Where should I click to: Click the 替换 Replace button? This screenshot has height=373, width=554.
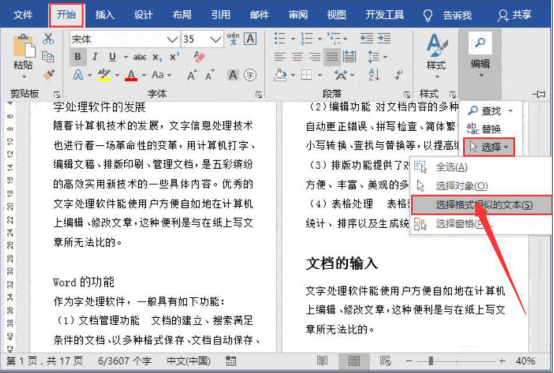484,129
